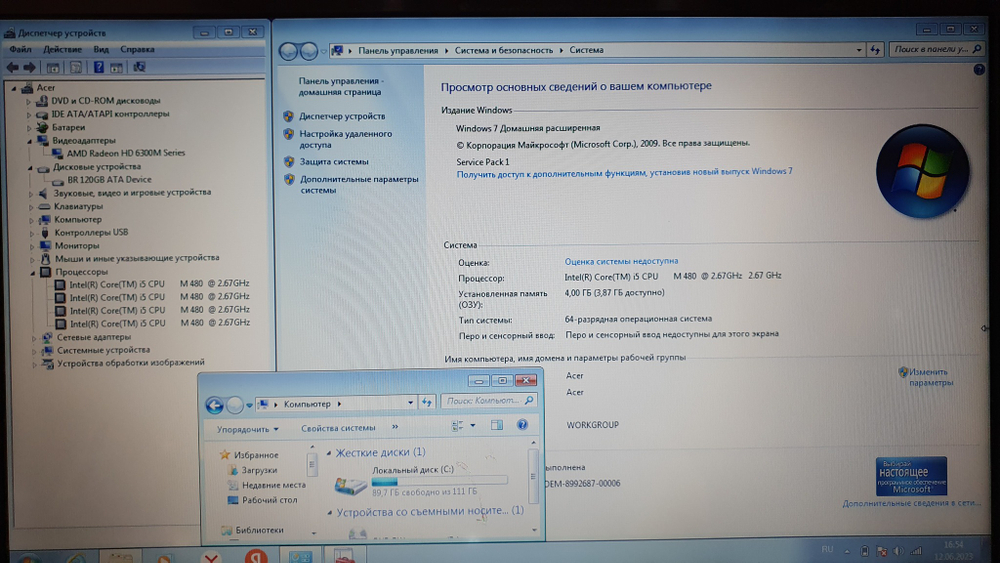1000x563 pixels.
Task: Open Действие menu in Device Manager
Action: click(x=62, y=49)
